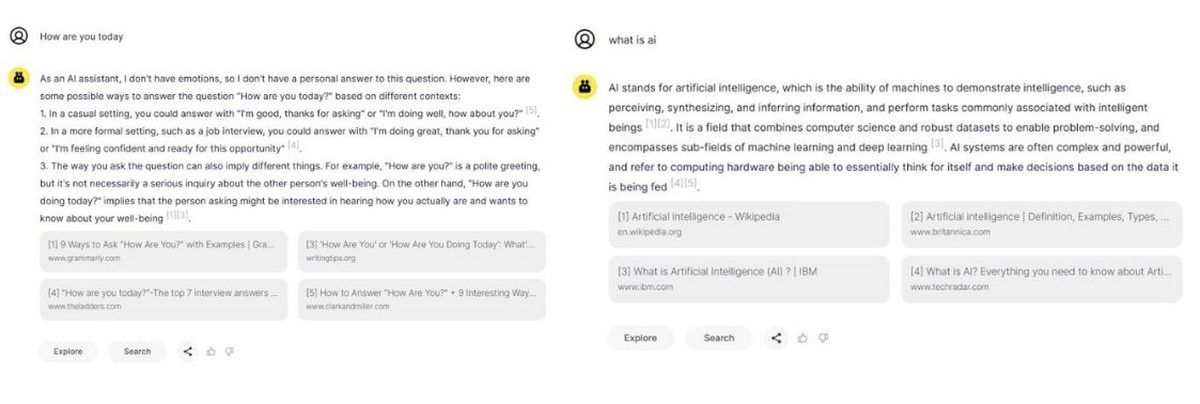Click the share icon under the AI answer

777,338
